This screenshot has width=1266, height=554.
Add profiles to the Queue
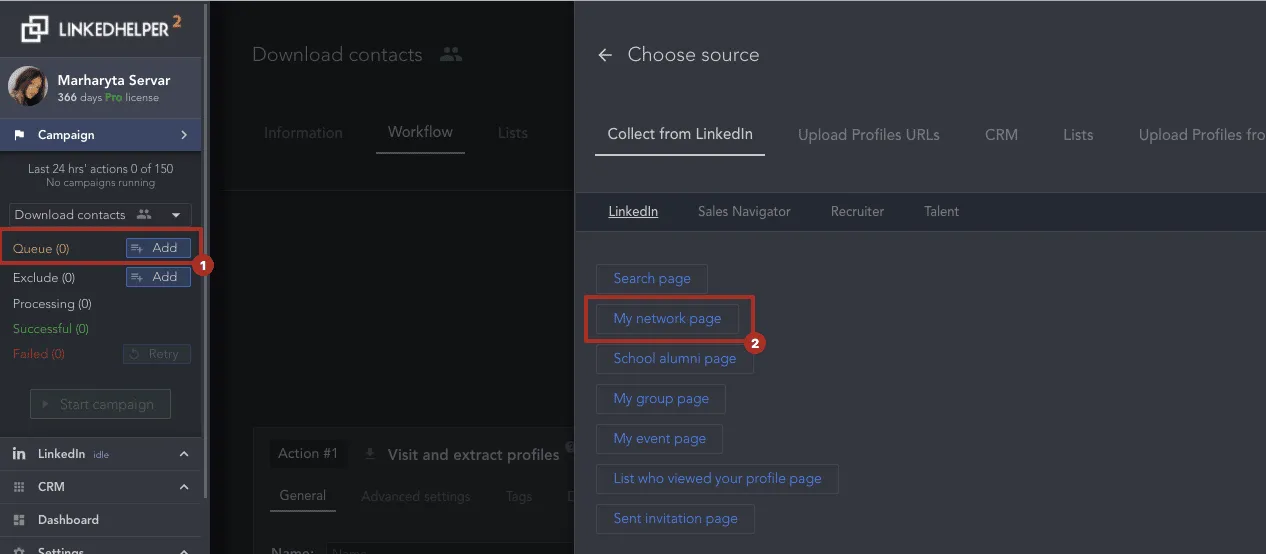coord(158,248)
